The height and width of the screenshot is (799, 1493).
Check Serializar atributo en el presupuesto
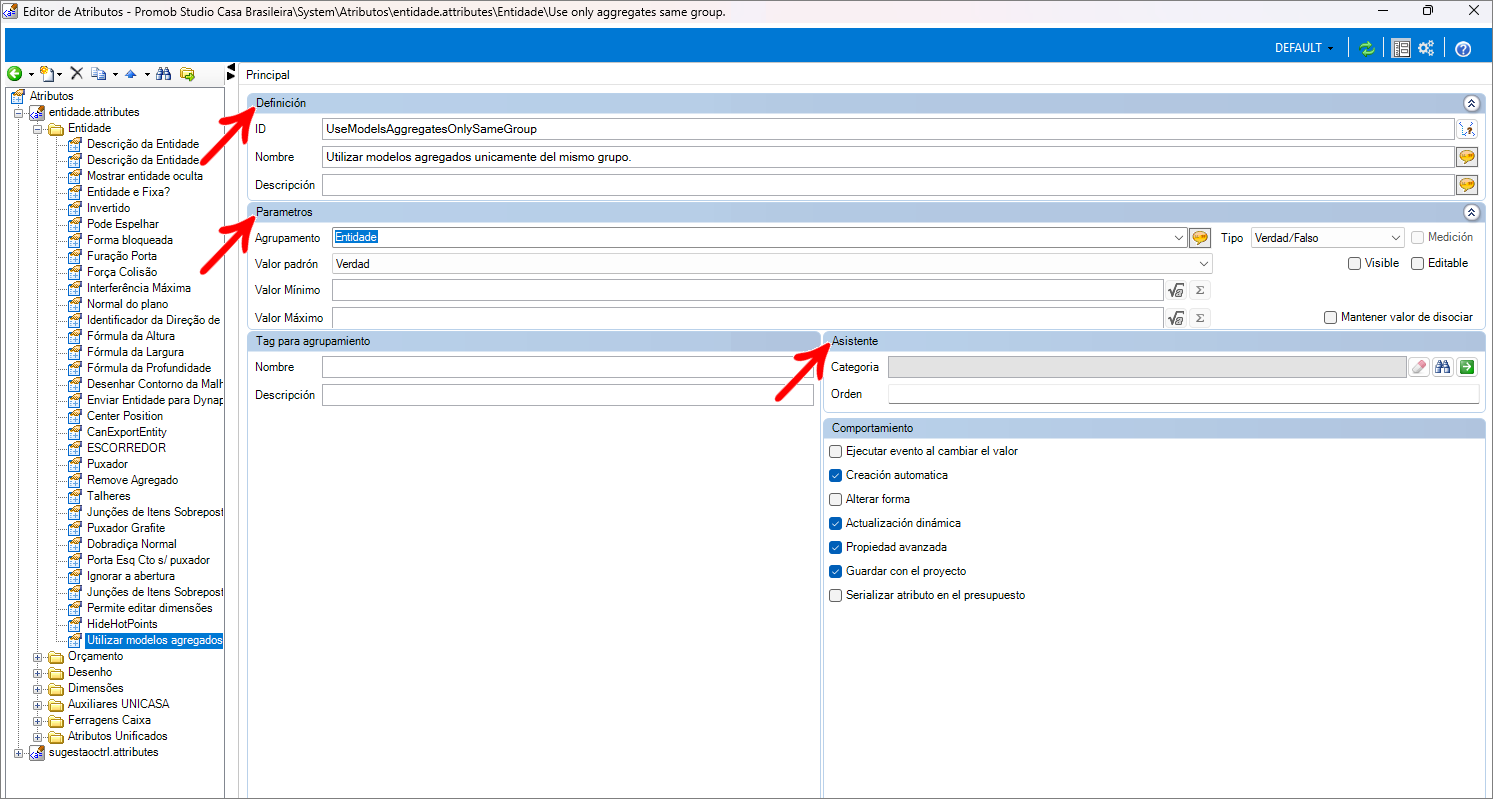pyautogui.click(x=836, y=595)
